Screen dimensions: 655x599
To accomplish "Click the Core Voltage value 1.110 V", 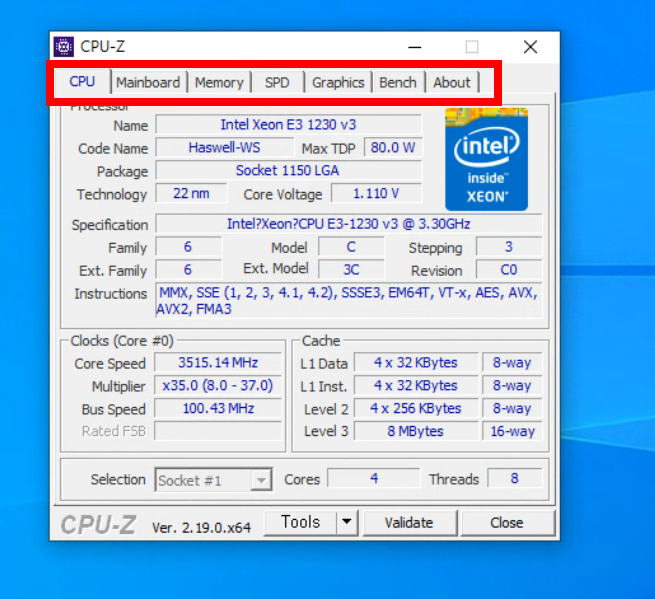I will pyautogui.click(x=376, y=193).
